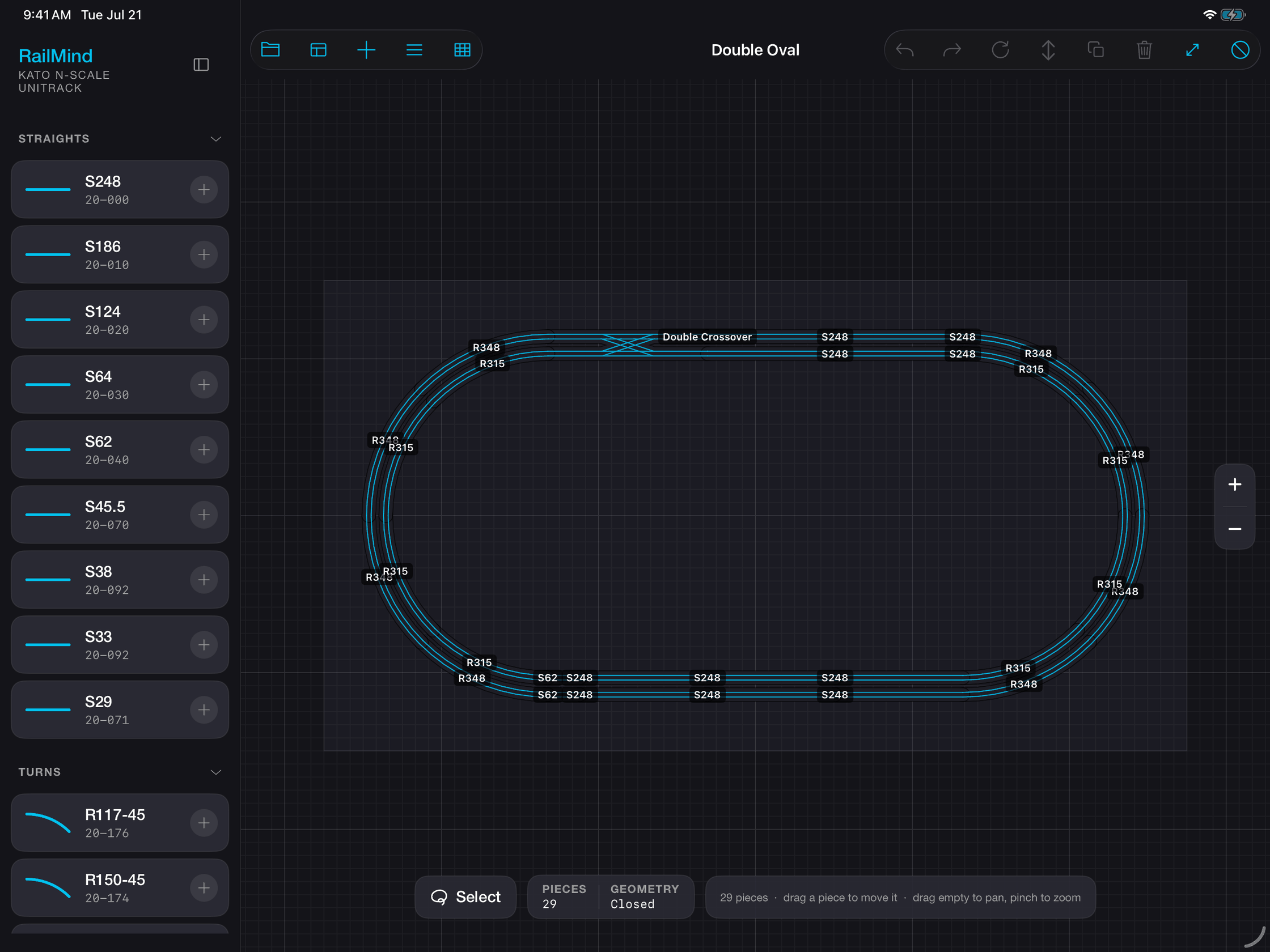Toggle the sidebar panel icon
This screenshot has height=952, width=1270.
click(x=201, y=64)
